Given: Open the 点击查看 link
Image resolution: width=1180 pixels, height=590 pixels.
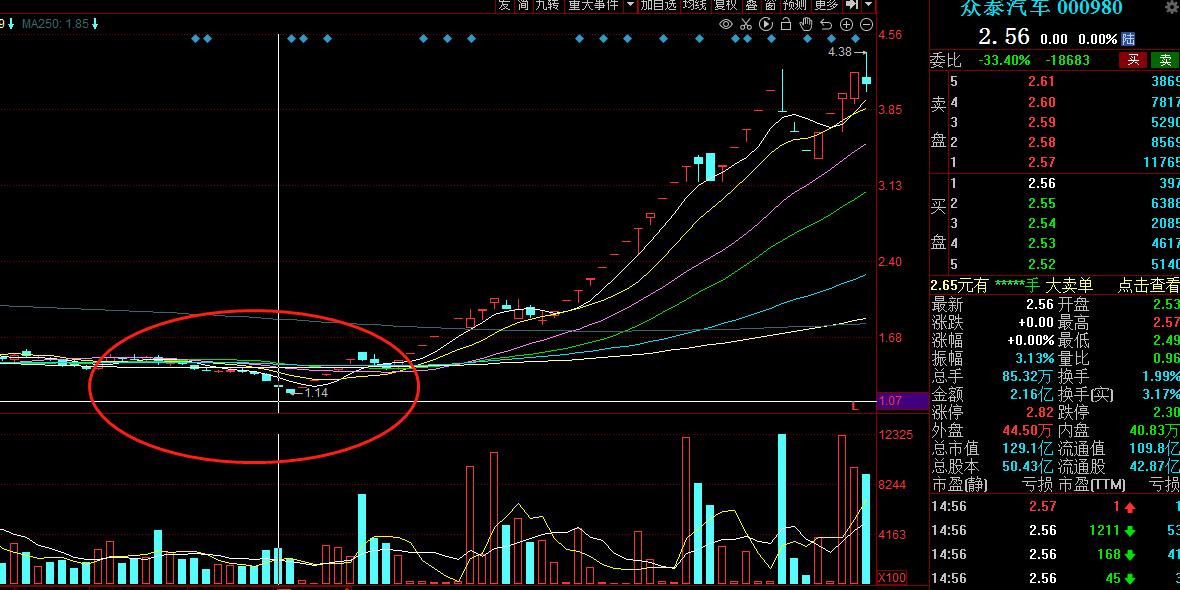Looking at the screenshot, I should (1147, 285).
